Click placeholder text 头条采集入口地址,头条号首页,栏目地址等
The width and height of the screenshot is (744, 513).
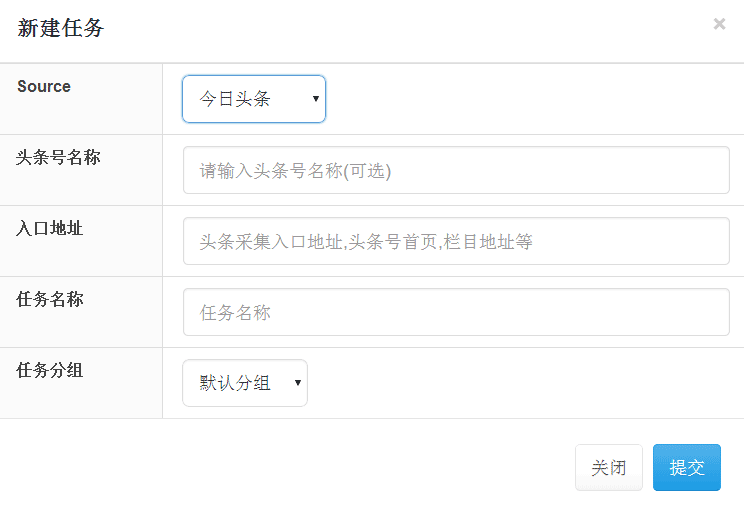pyautogui.click(x=366, y=242)
